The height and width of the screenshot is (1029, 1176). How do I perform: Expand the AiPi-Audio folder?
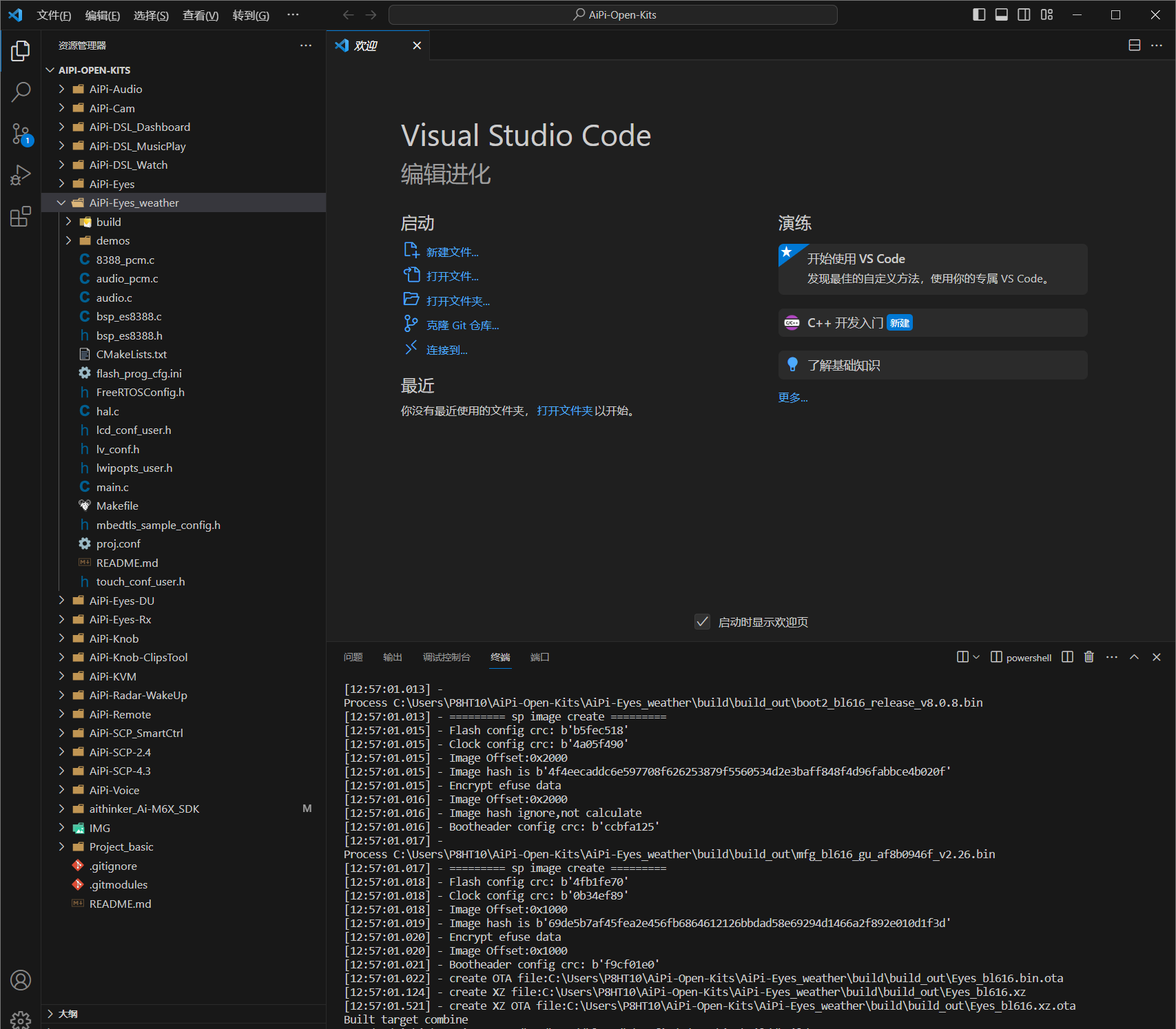183,89
